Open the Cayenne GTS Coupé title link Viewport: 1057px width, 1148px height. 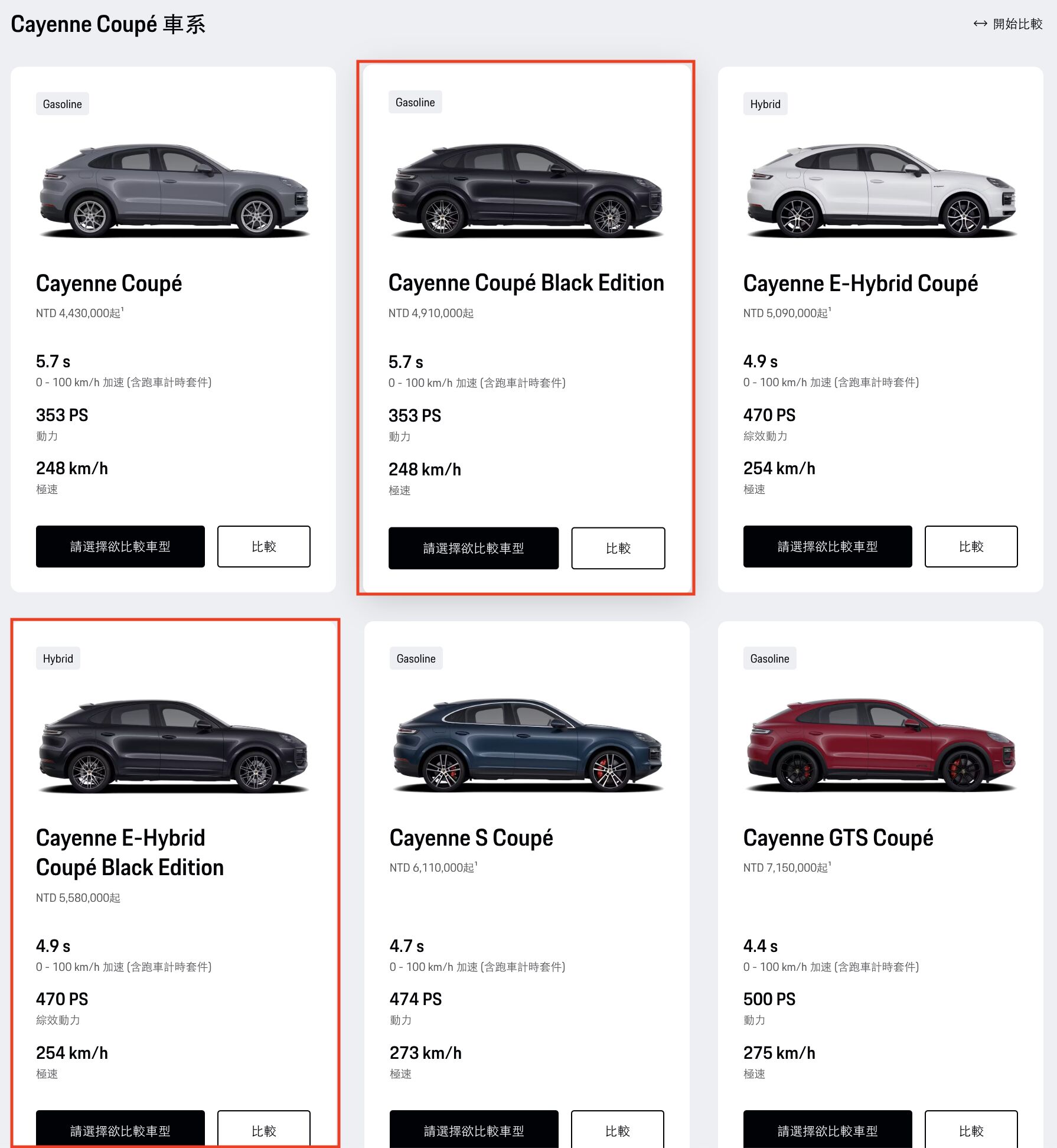click(838, 838)
